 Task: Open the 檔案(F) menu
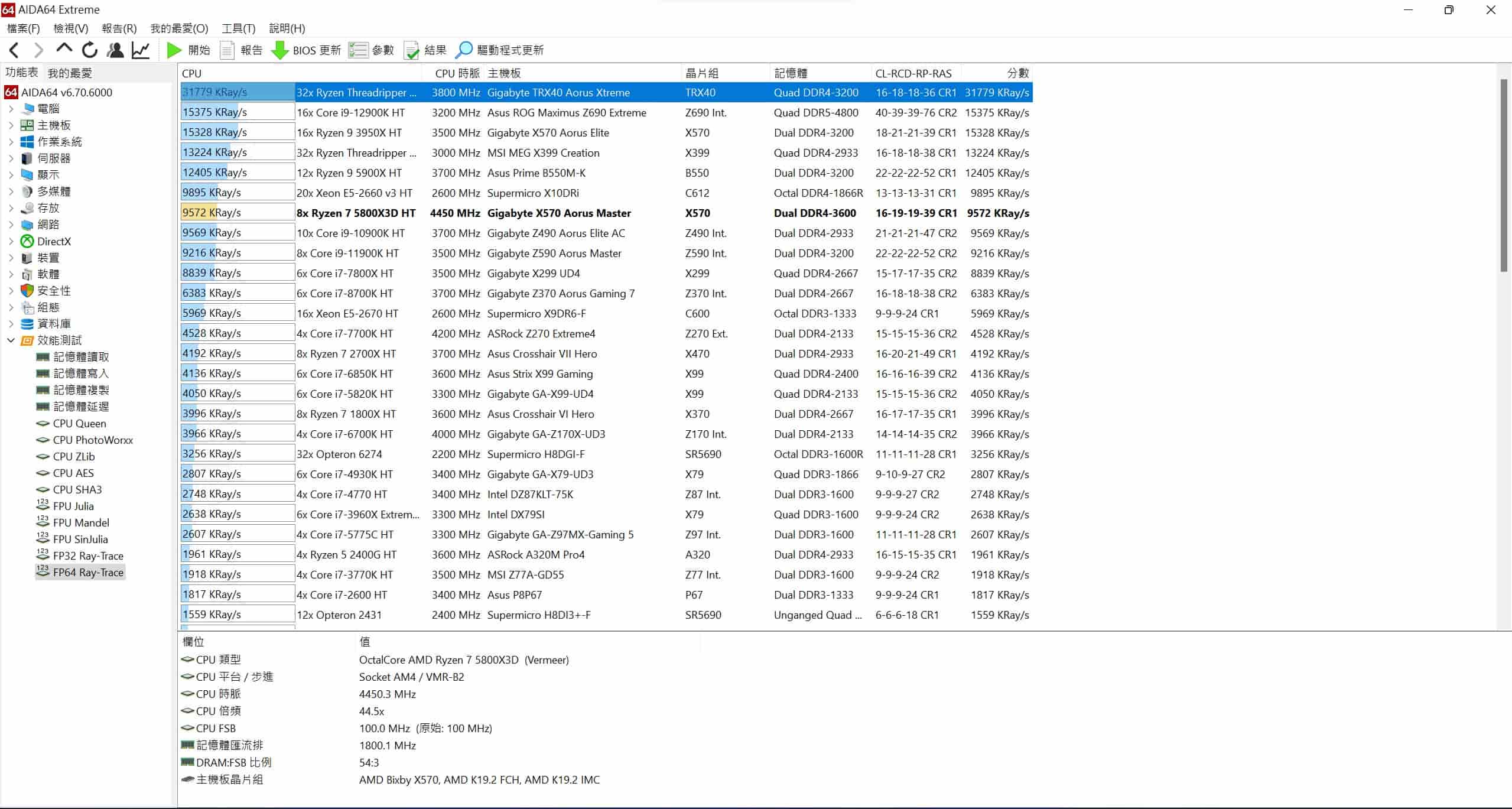pos(24,28)
